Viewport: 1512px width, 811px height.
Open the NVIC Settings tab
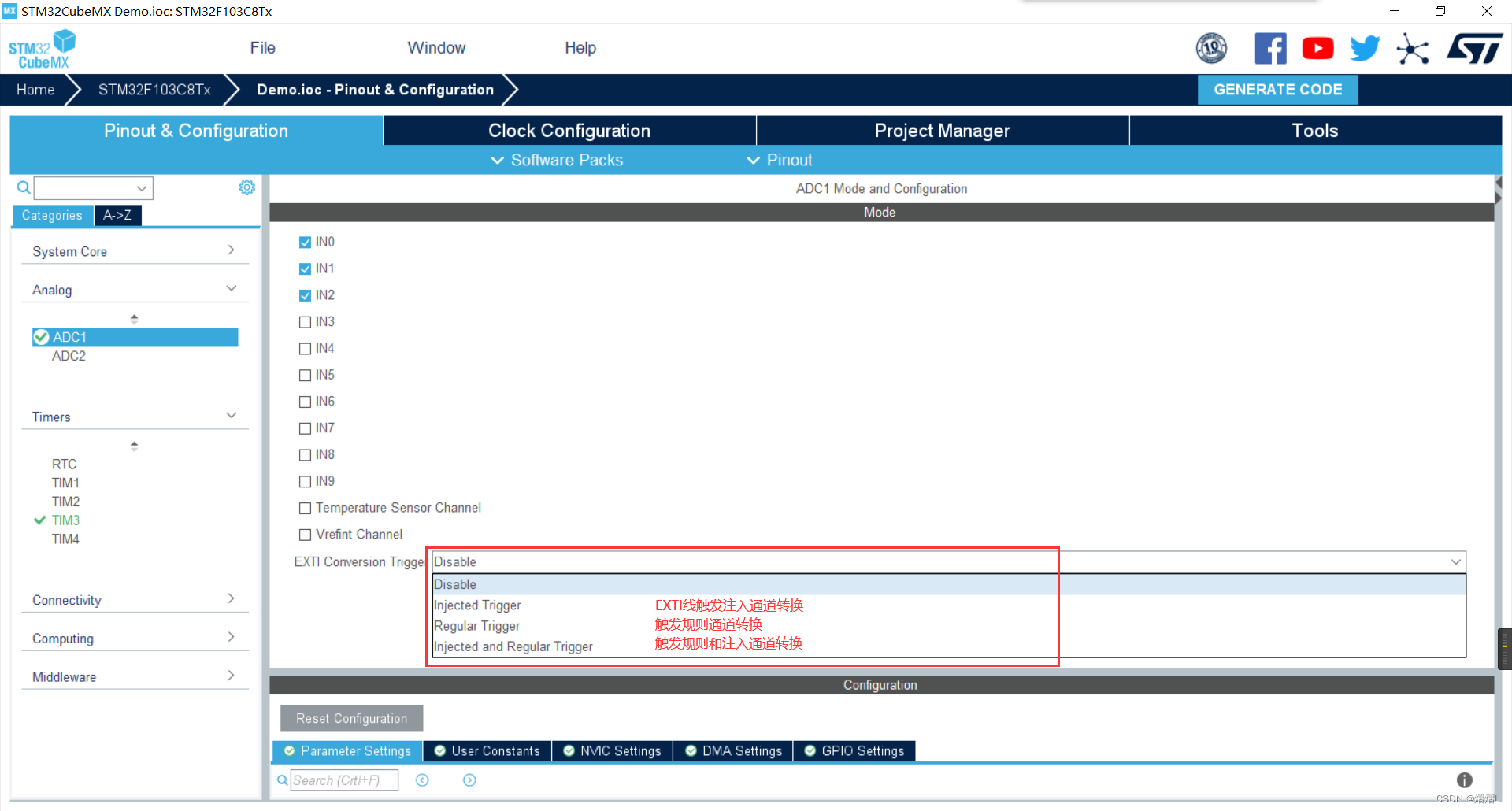pos(612,751)
